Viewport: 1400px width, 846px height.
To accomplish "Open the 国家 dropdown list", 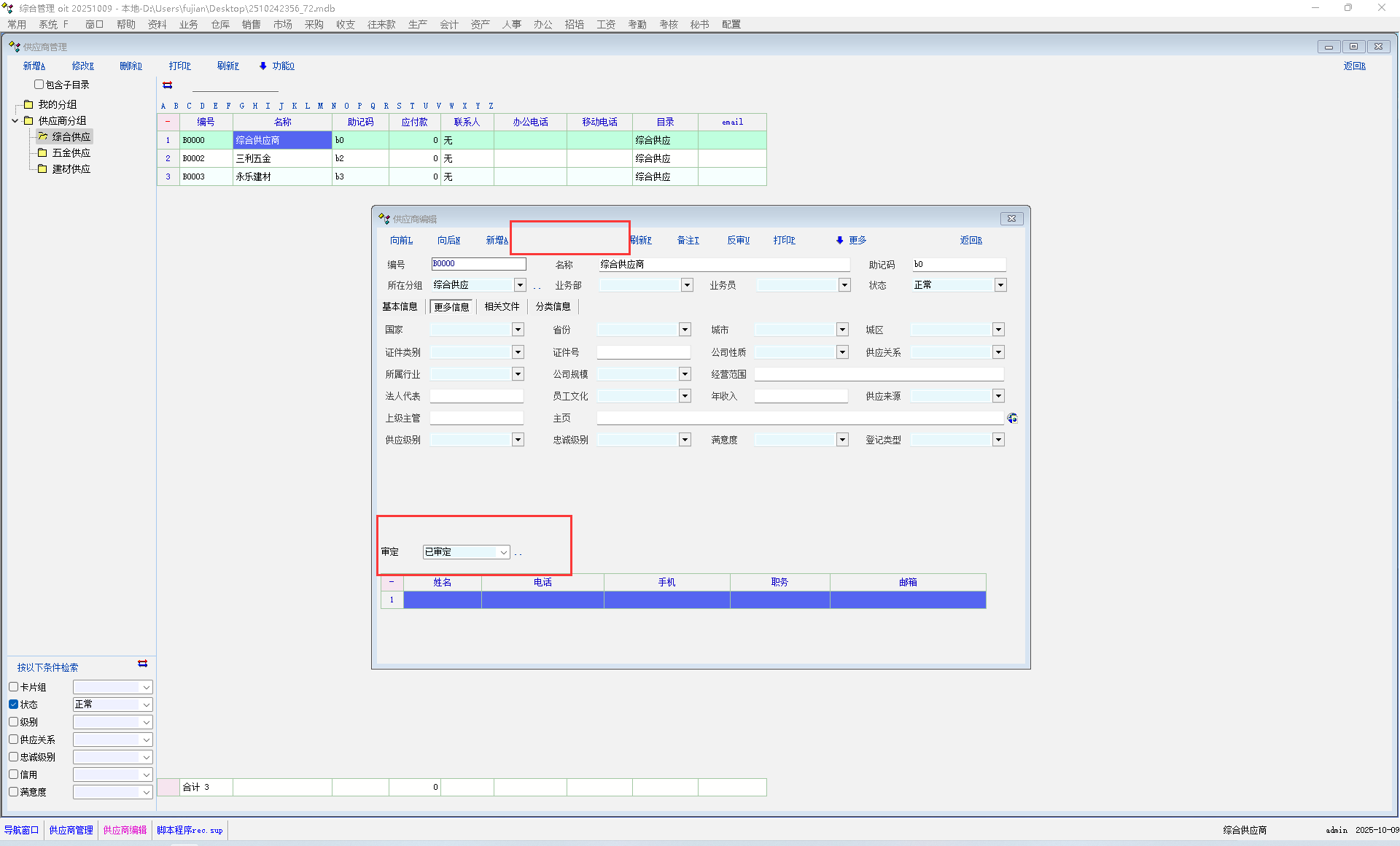I will coord(518,330).
